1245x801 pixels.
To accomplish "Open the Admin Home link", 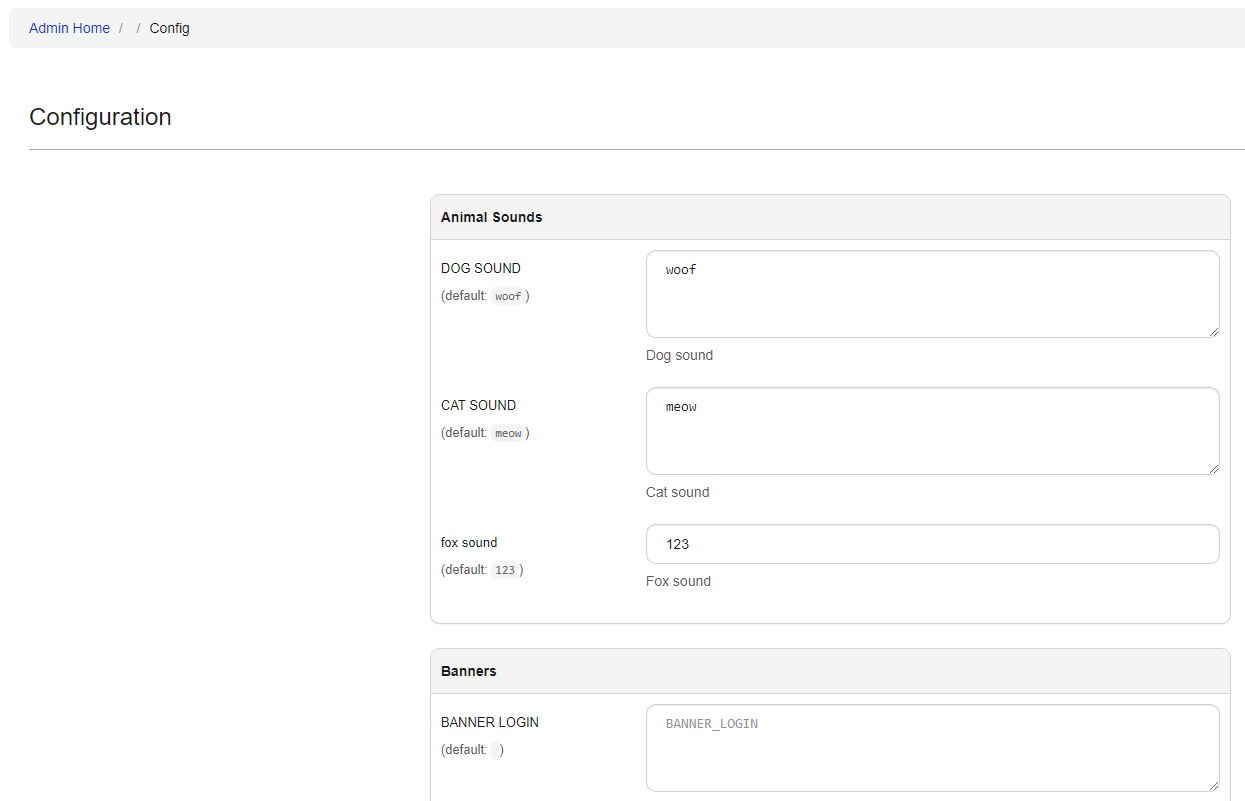I will point(69,27).
